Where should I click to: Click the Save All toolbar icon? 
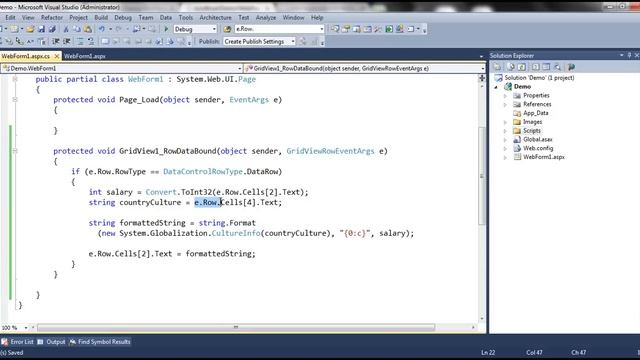coord(52,29)
